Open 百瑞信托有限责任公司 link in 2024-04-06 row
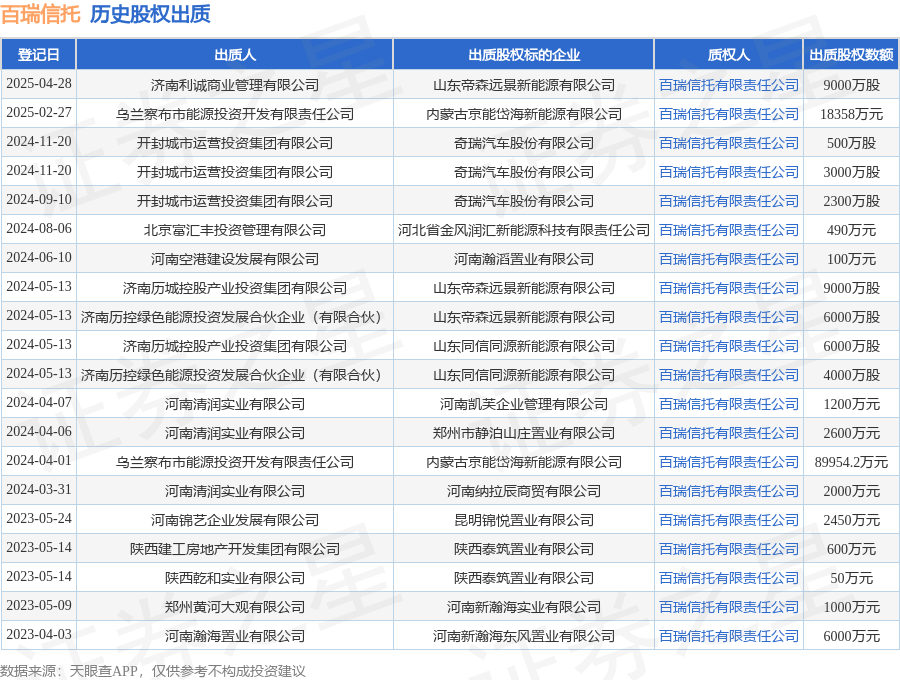Viewport: 900px width, 680px height. [x=728, y=433]
